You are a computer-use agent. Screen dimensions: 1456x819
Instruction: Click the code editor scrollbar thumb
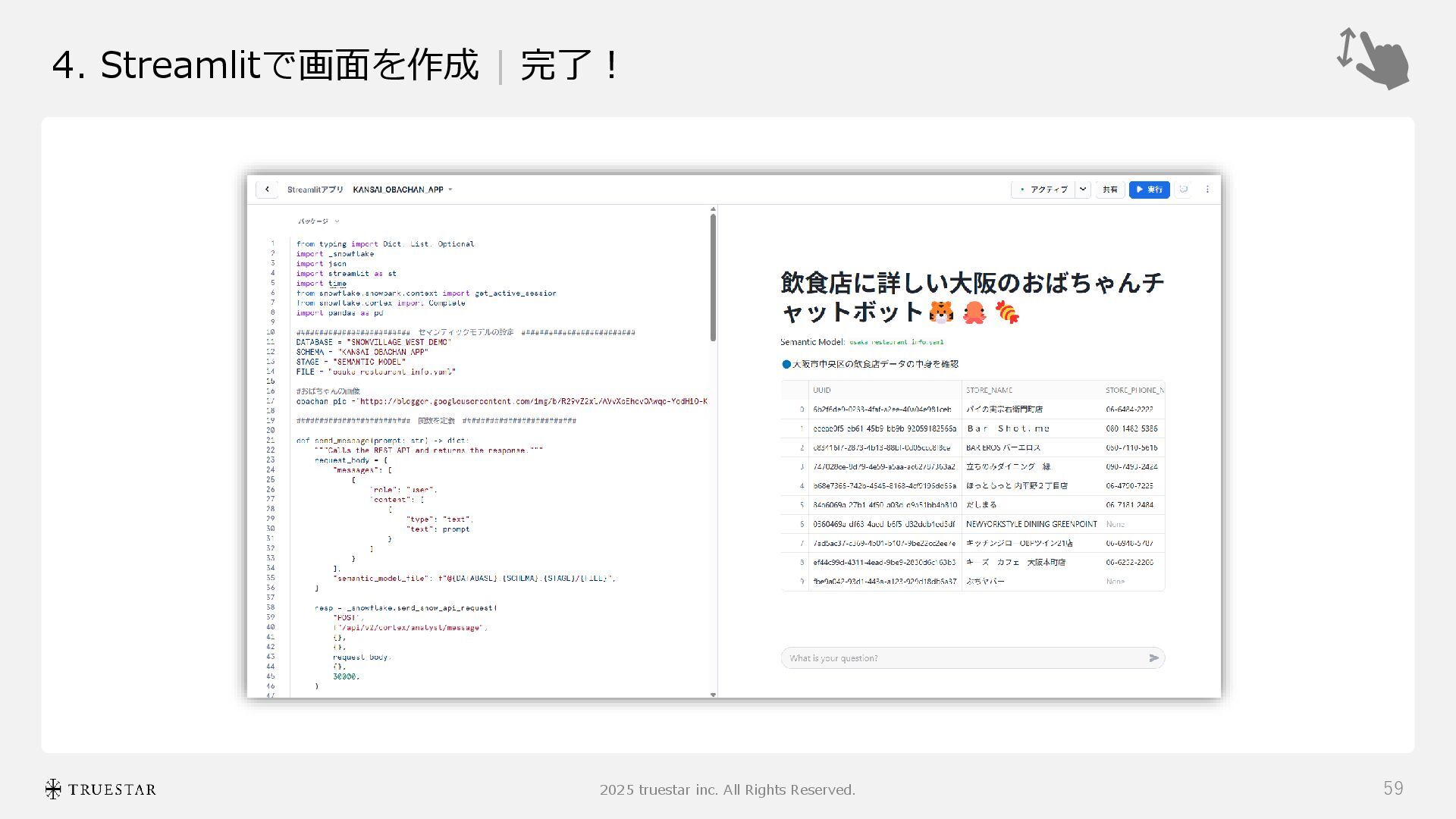click(x=714, y=277)
